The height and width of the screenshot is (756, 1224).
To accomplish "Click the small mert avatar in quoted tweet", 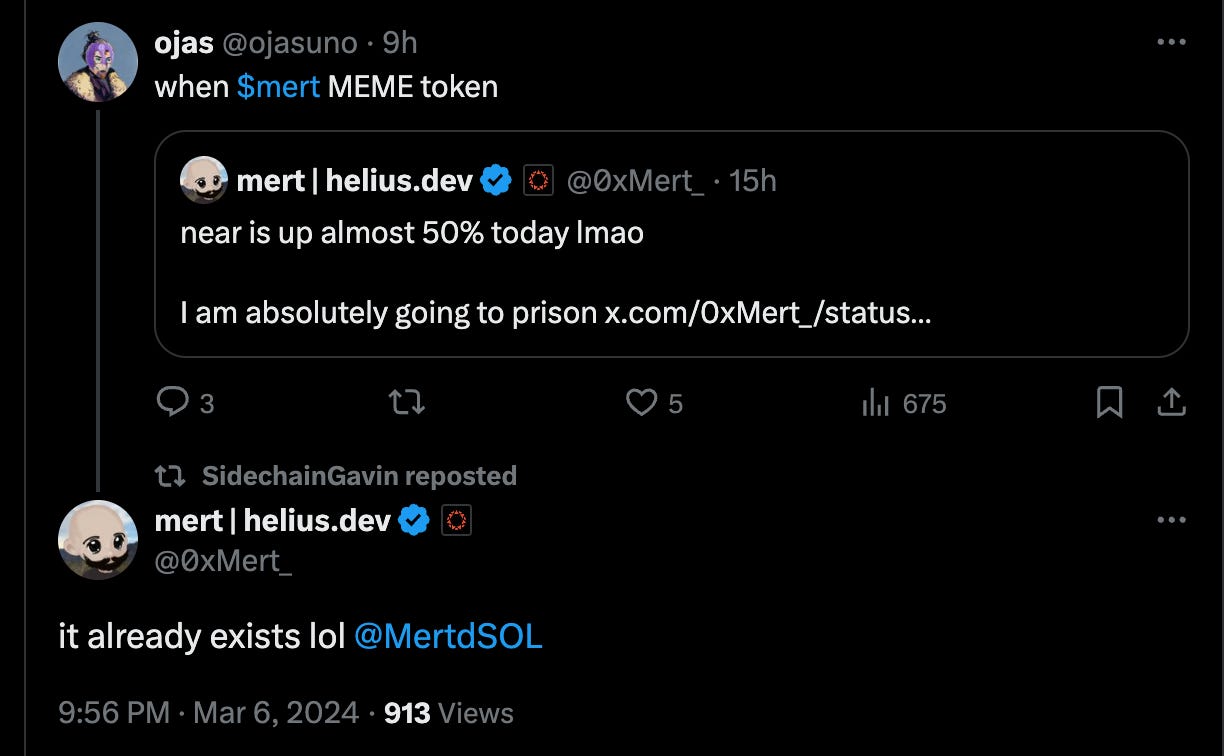I will tap(204, 181).
